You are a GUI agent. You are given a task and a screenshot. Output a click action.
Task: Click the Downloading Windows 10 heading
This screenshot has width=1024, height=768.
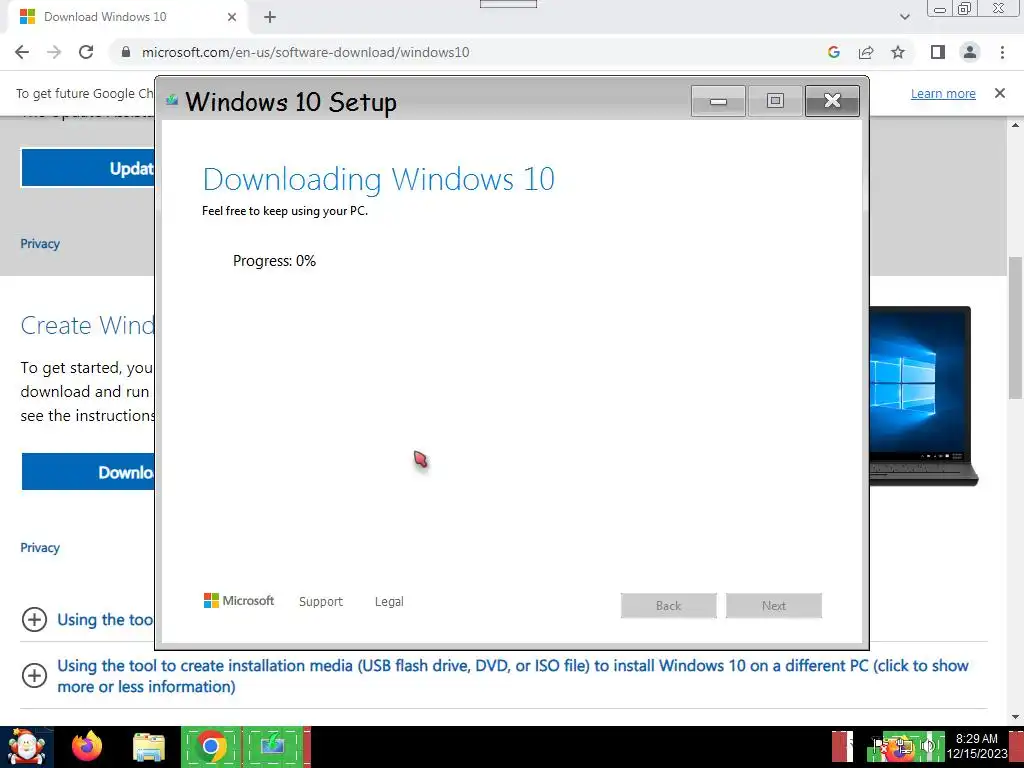pyautogui.click(x=379, y=179)
